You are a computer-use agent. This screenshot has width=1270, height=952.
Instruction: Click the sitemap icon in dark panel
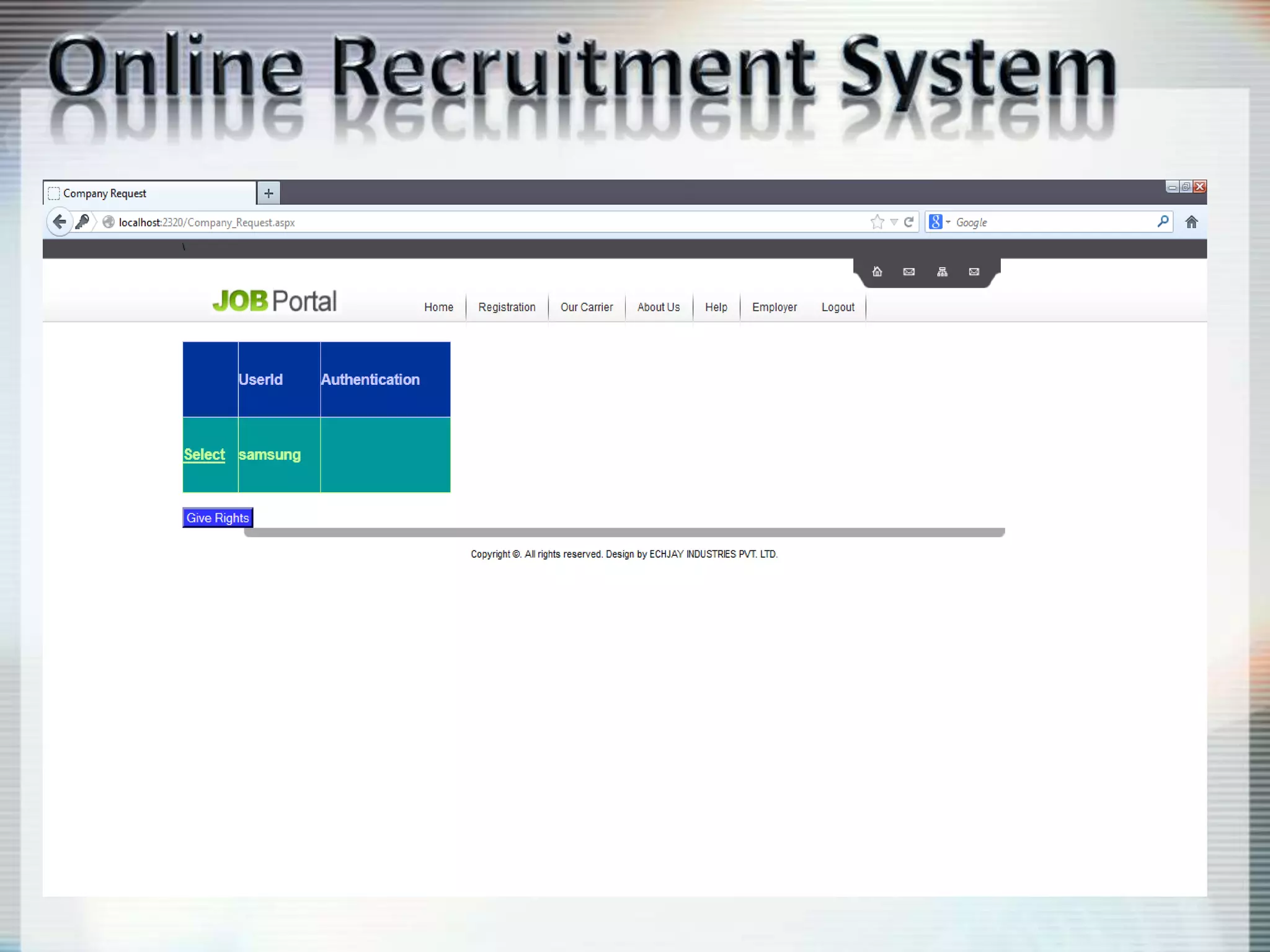pos(942,271)
